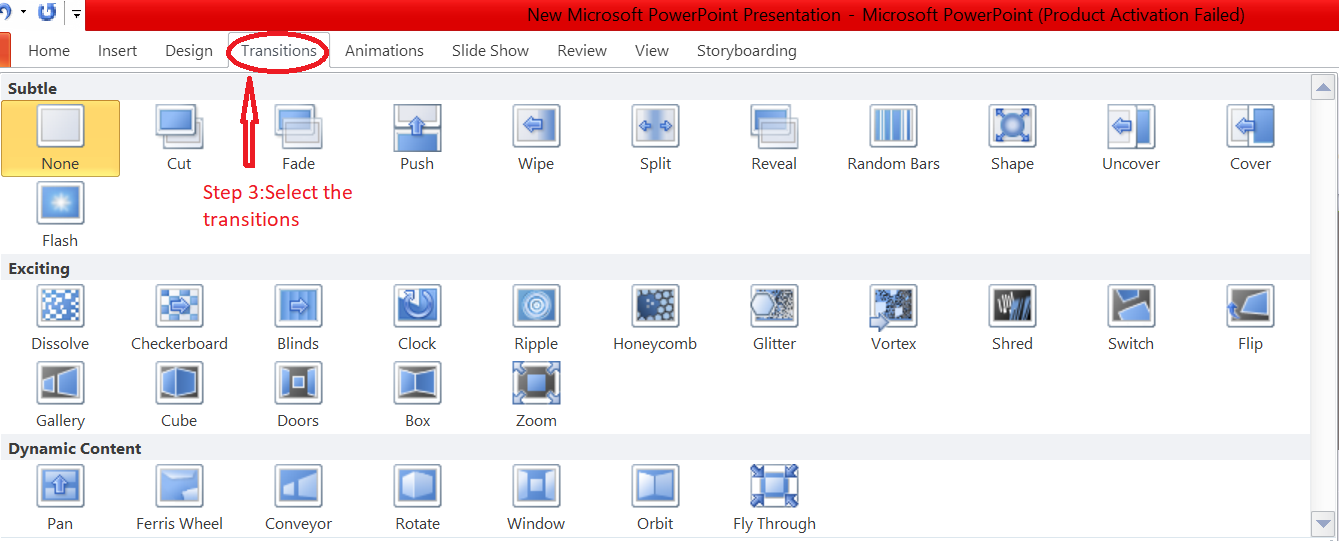Pick the Orbit transition
Viewport: 1339px width, 541px height.
pos(655,498)
